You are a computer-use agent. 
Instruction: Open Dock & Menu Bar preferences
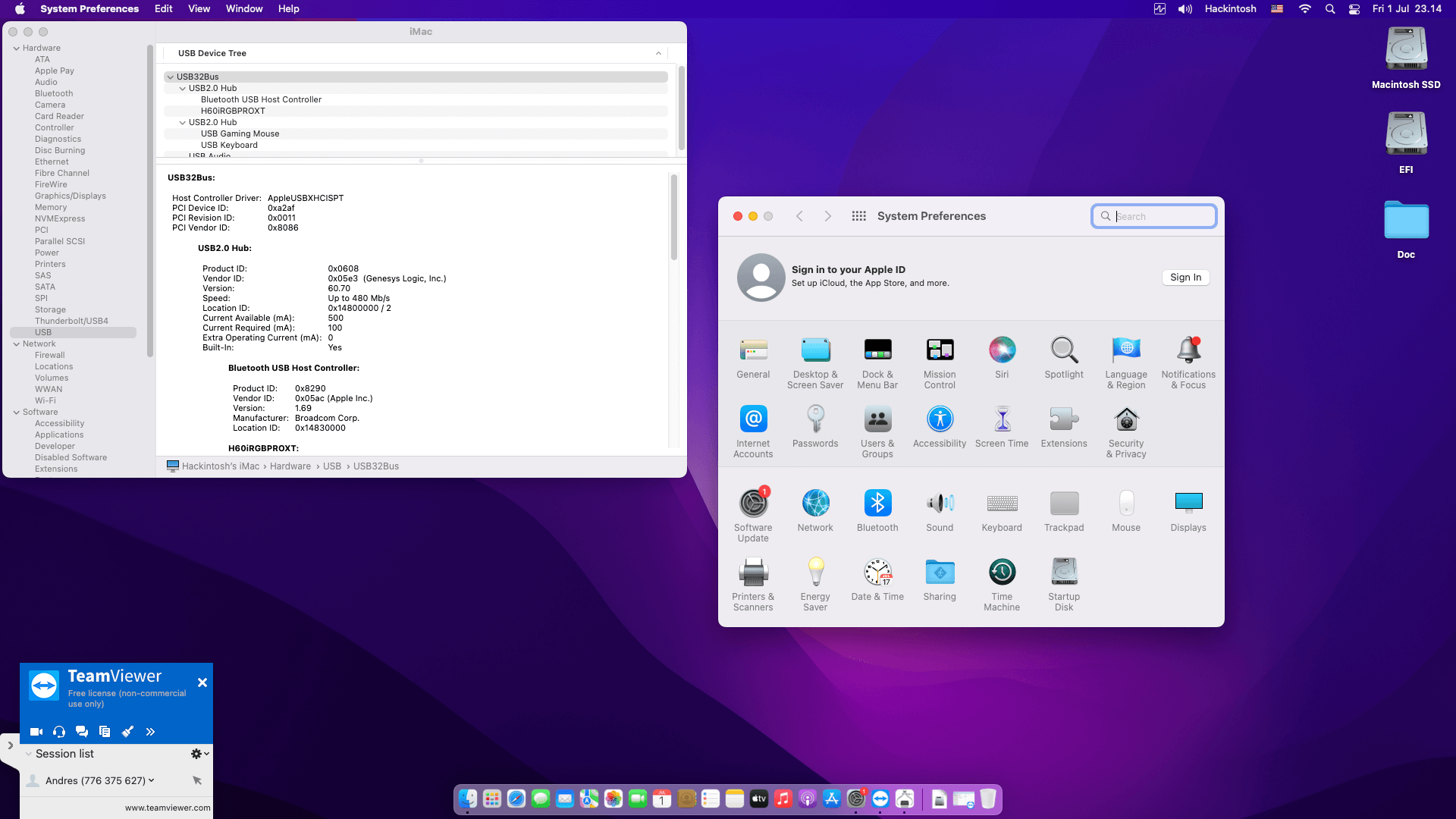click(877, 363)
